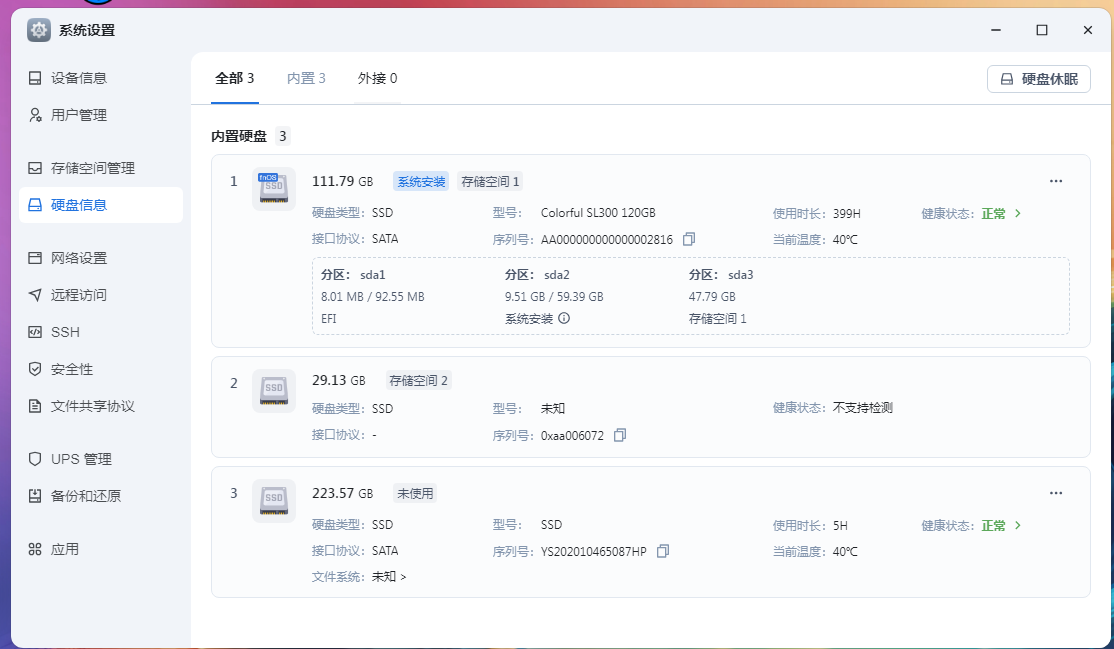1114x649 pixels.
Task: Click the 系统安装 tag on disk 1
Action: click(x=421, y=182)
